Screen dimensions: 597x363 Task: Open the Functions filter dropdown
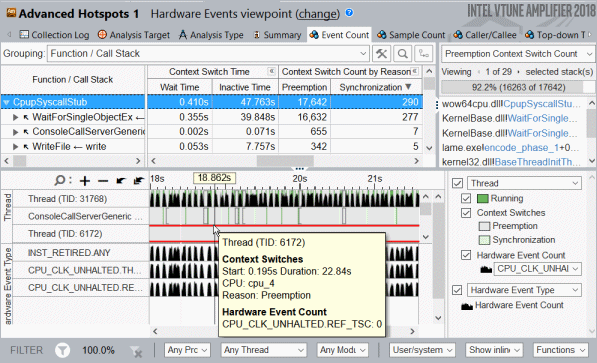pos(561,350)
